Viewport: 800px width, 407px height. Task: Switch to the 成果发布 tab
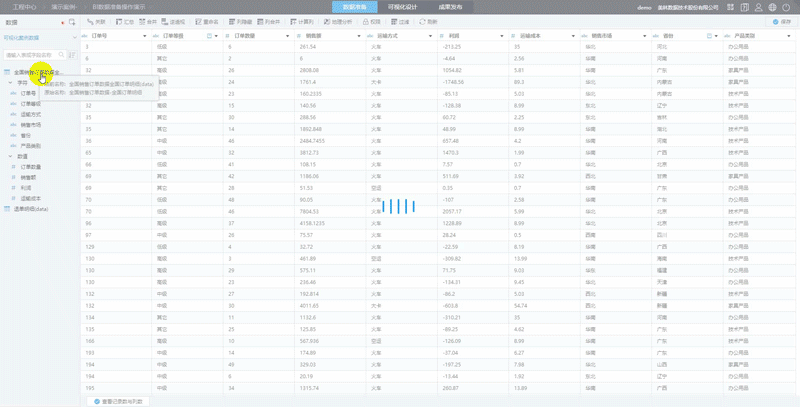point(449,6)
